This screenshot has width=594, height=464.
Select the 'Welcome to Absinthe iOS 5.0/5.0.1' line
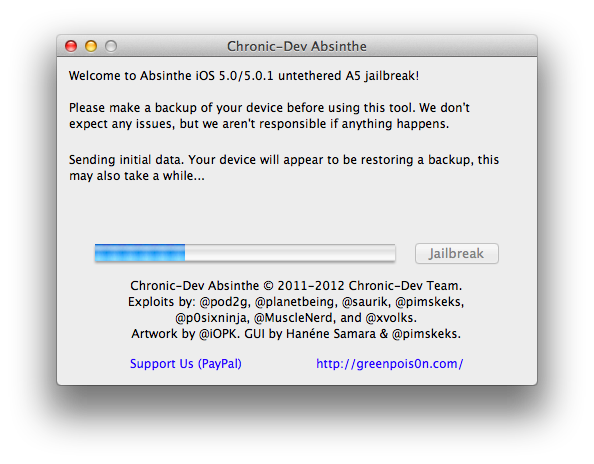pyautogui.click(x=244, y=76)
